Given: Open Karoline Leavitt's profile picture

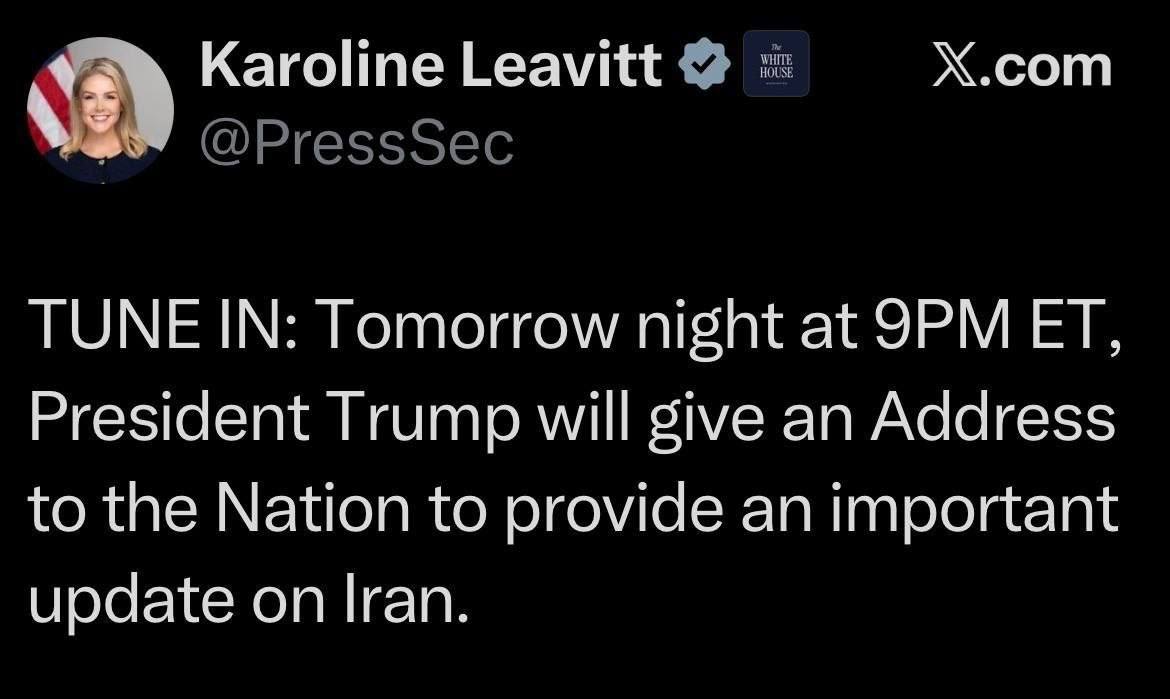Looking at the screenshot, I should pyautogui.click(x=99, y=111).
